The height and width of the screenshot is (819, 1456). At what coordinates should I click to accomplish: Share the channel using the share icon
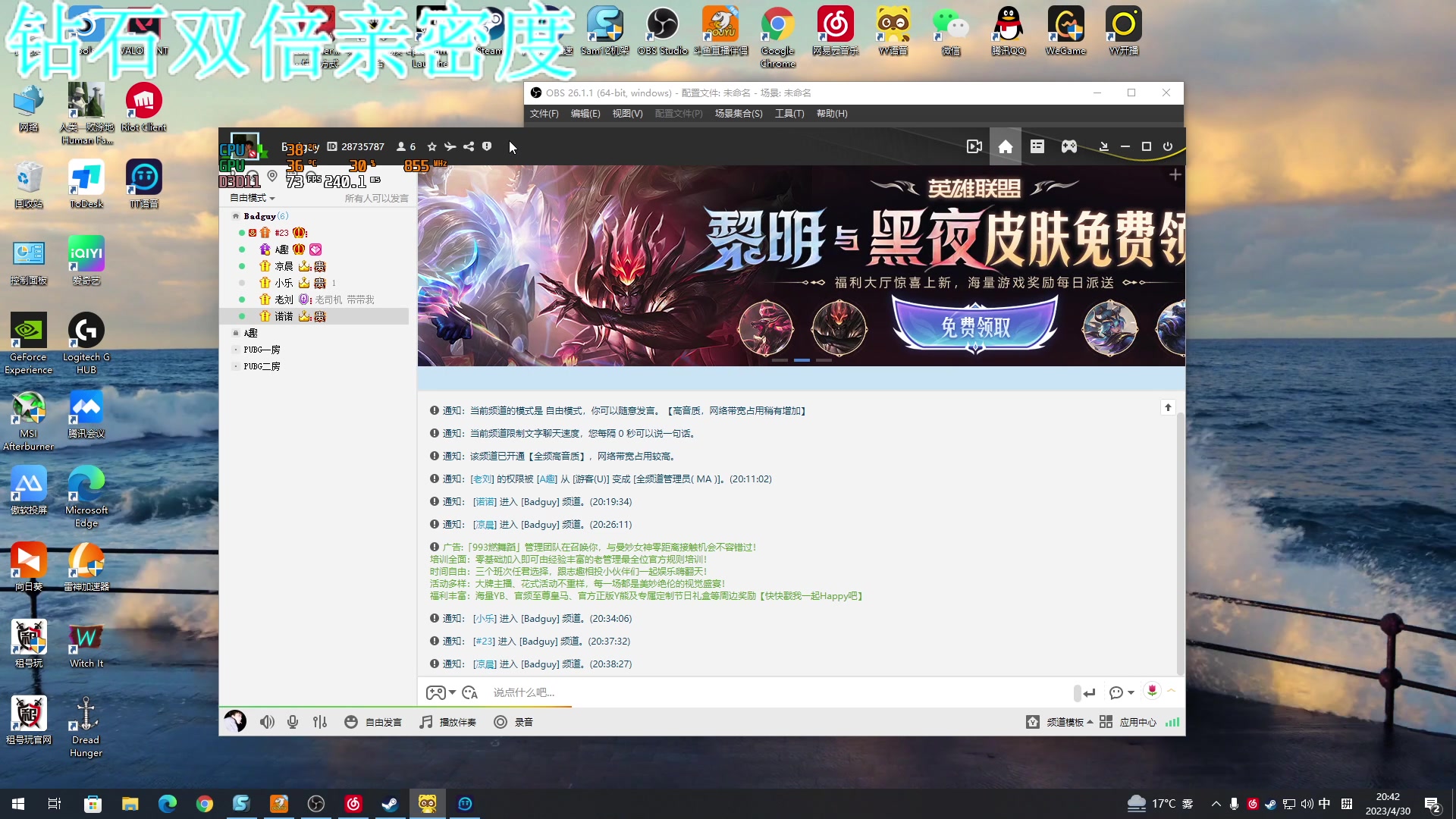(469, 146)
